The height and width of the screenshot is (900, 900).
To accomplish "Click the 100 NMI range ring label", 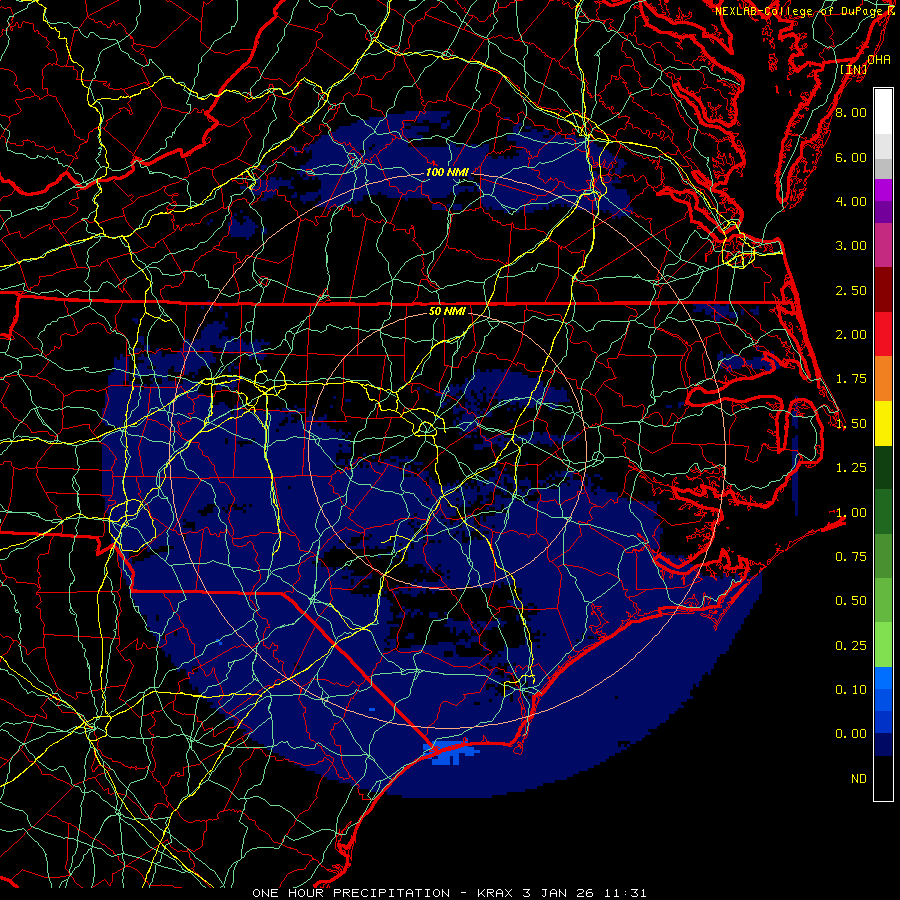I will click(447, 172).
